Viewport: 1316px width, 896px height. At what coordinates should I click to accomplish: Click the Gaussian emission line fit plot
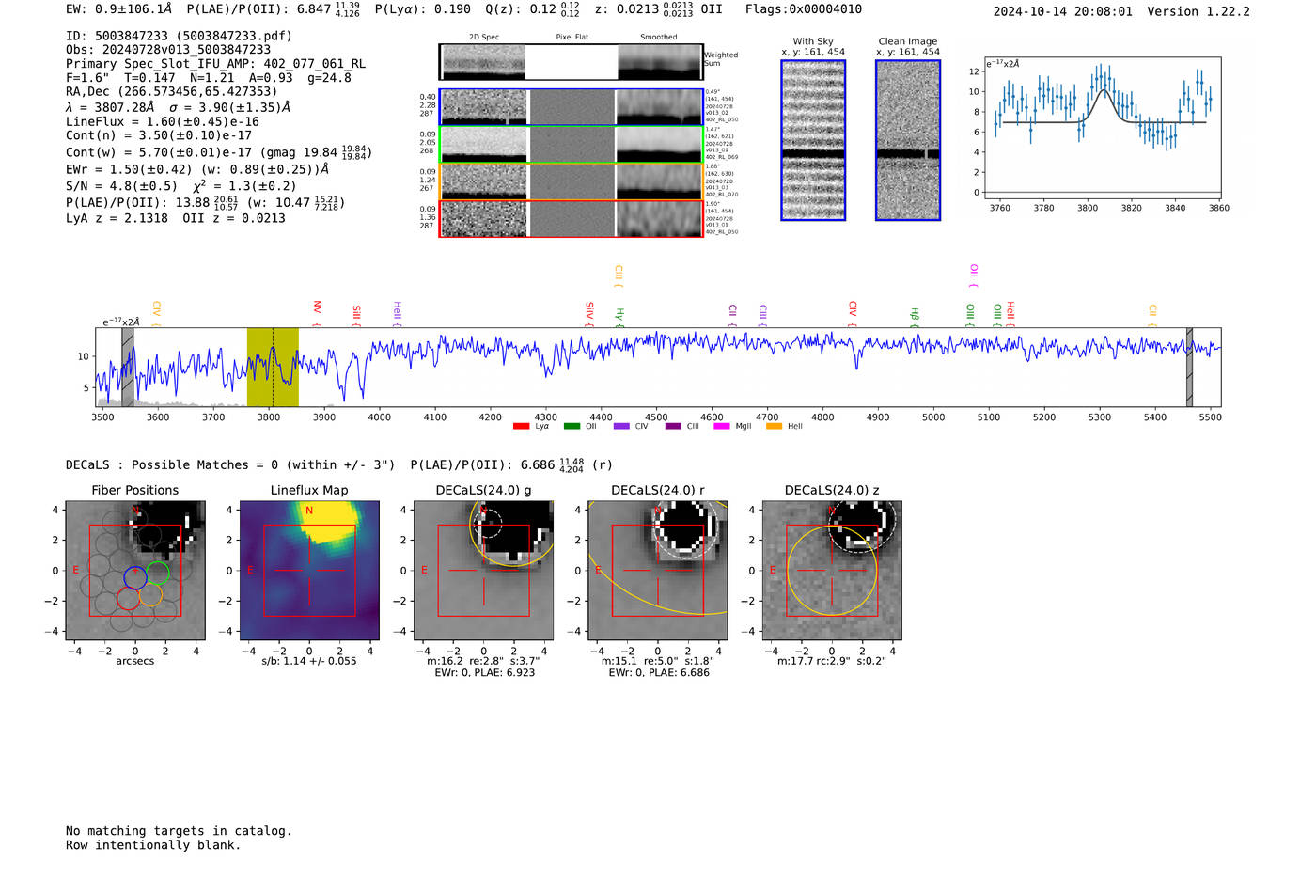pos(1103,128)
